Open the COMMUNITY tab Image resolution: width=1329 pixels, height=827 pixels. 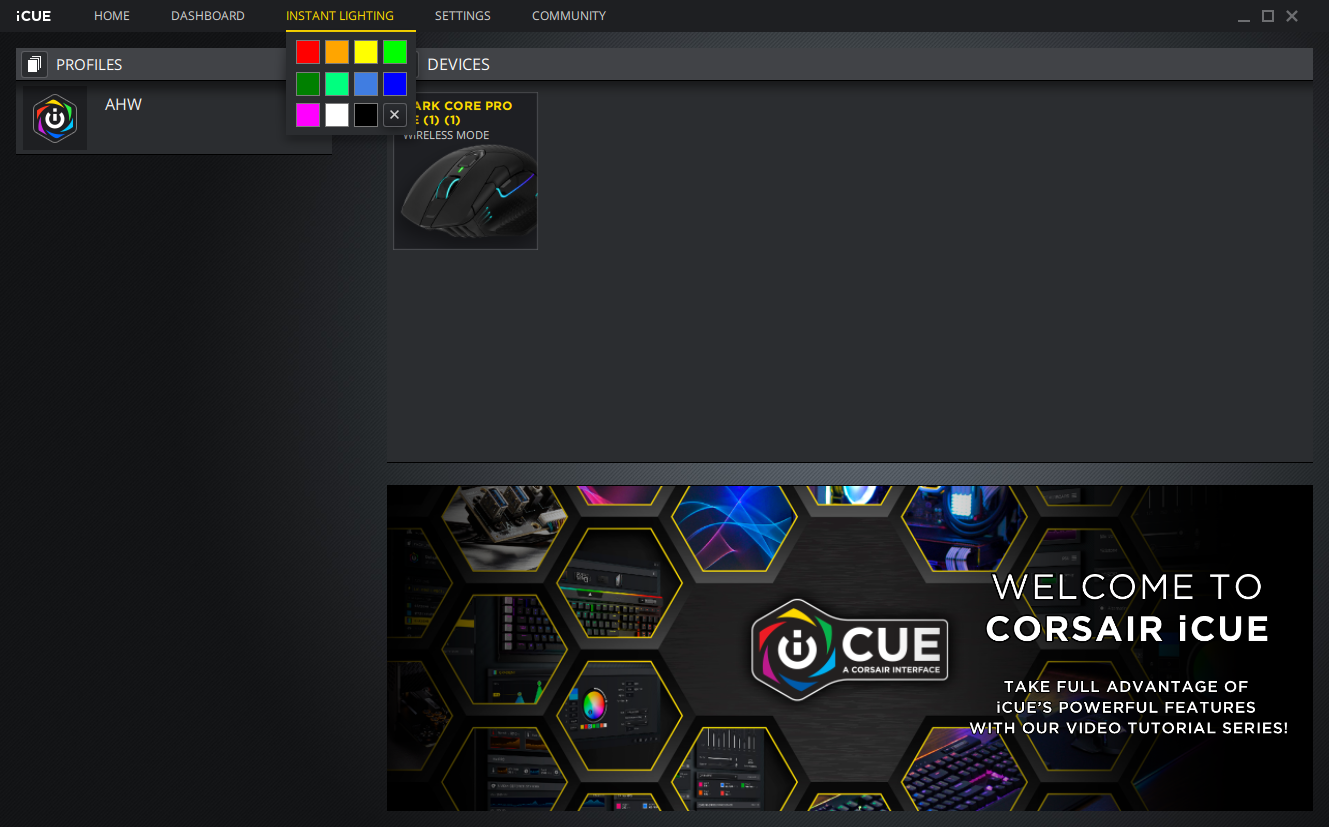click(569, 16)
